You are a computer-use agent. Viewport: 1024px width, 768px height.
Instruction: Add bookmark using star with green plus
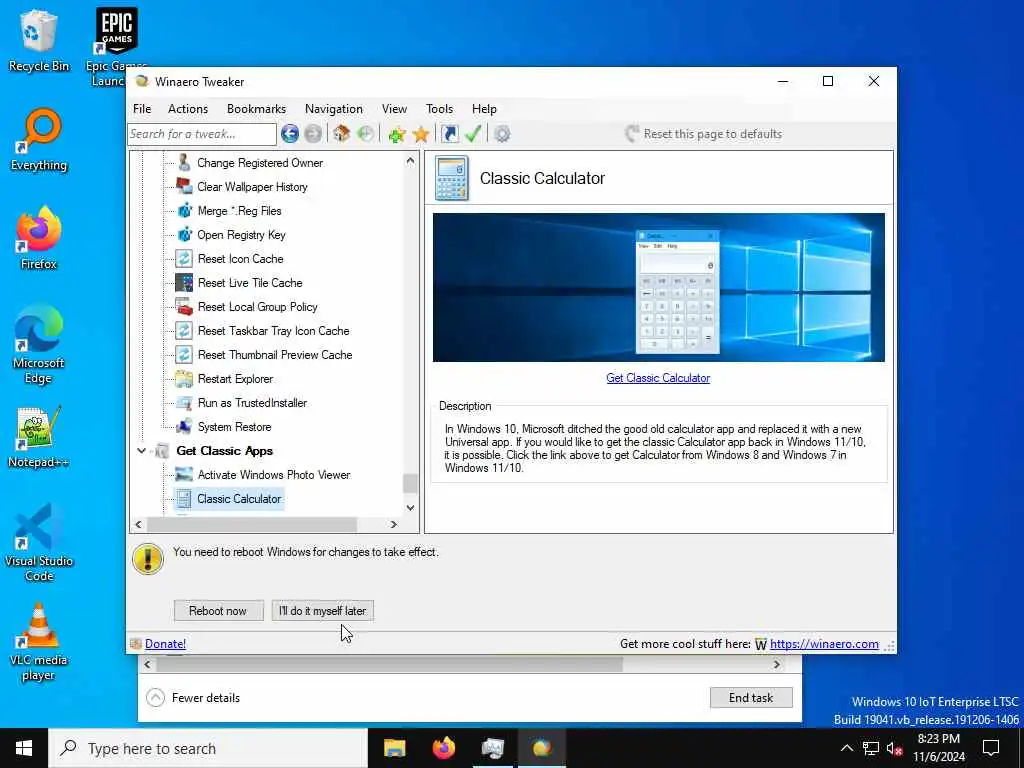click(x=396, y=135)
